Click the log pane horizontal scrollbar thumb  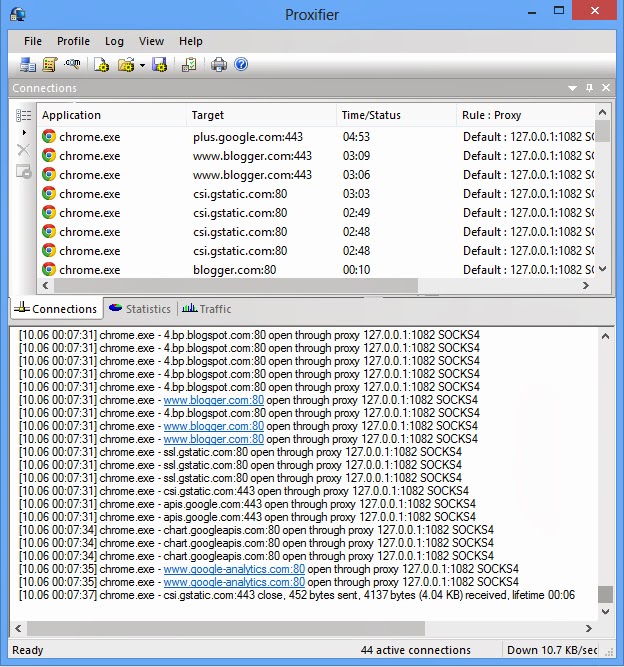pos(226,628)
